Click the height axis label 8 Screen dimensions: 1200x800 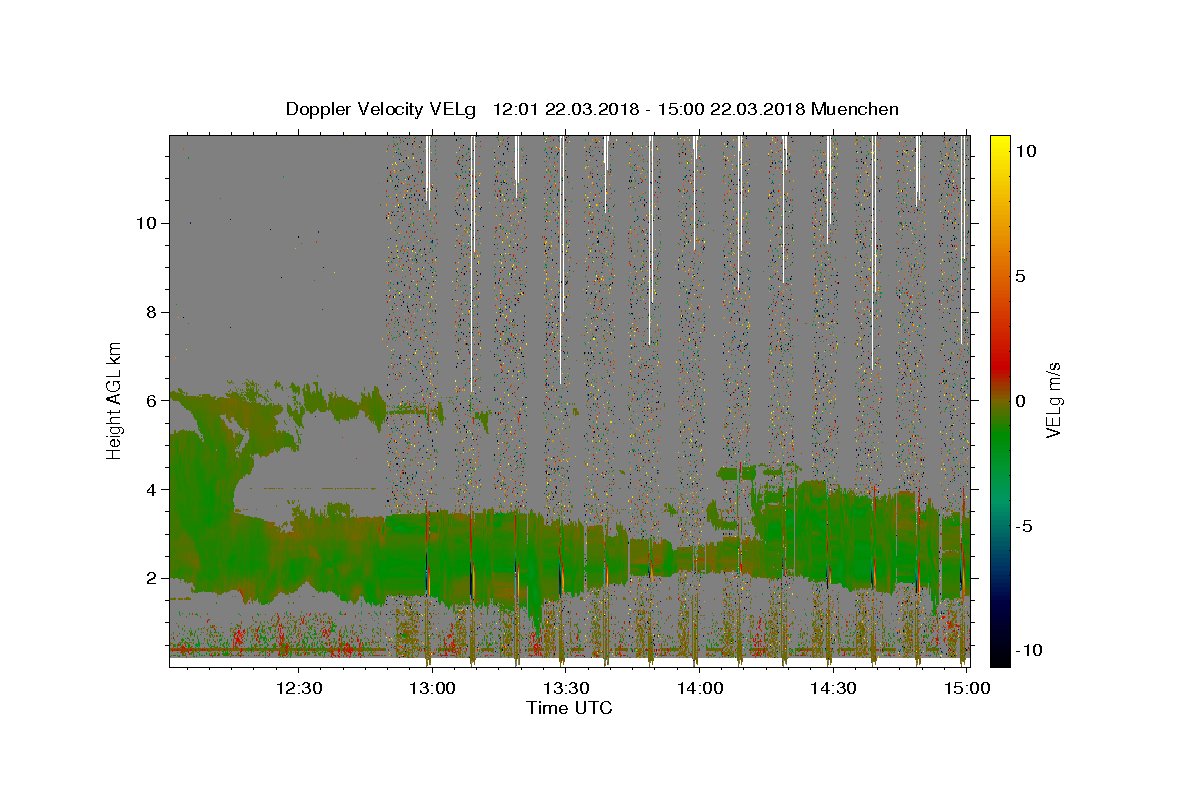pos(149,312)
